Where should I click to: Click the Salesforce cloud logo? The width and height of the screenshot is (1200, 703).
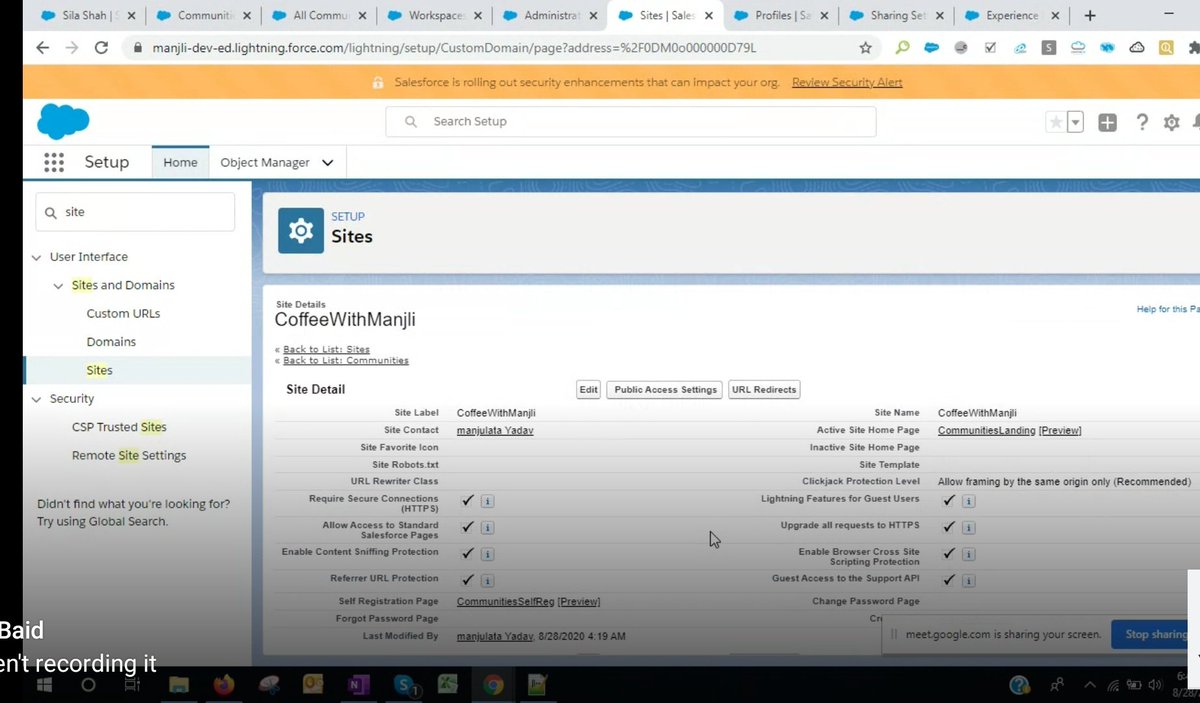coord(63,121)
